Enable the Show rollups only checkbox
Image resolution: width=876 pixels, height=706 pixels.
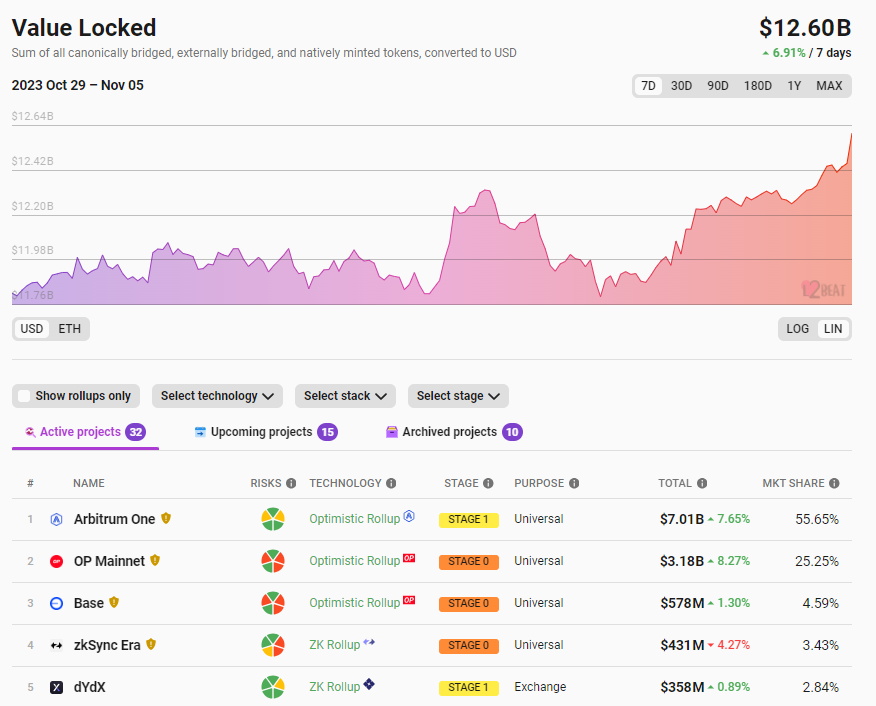click(x=25, y=396)
